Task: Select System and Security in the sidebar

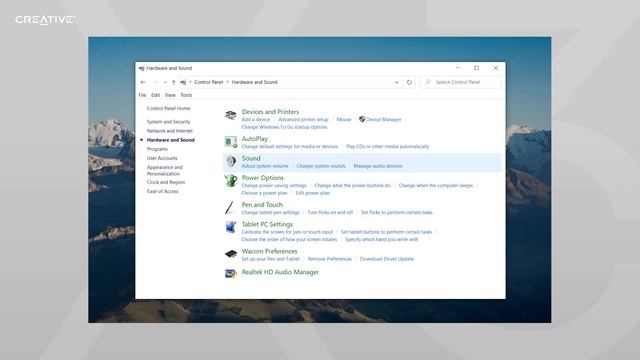Action: (169, 122)
